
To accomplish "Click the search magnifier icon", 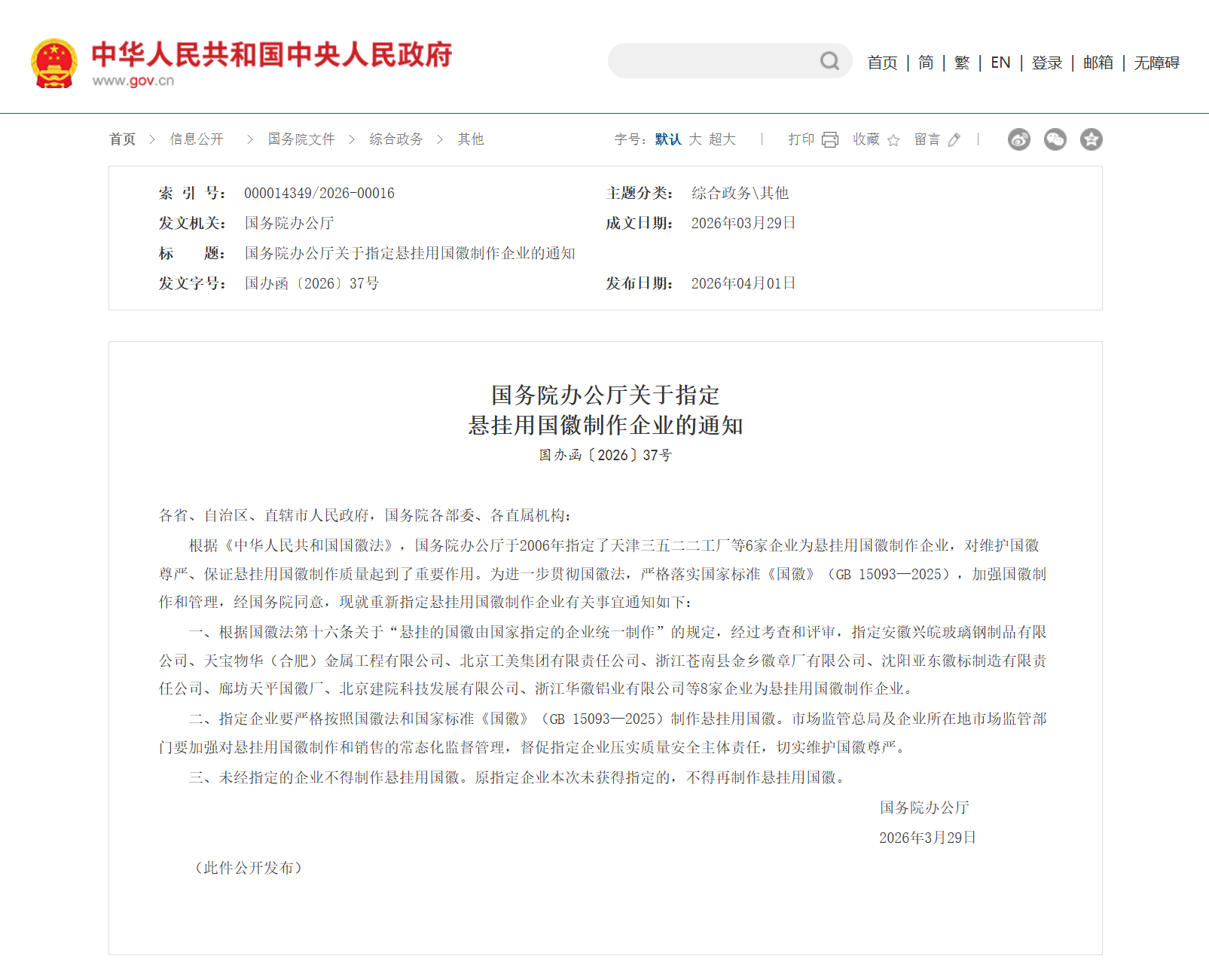I will click(x=829, y=61).
